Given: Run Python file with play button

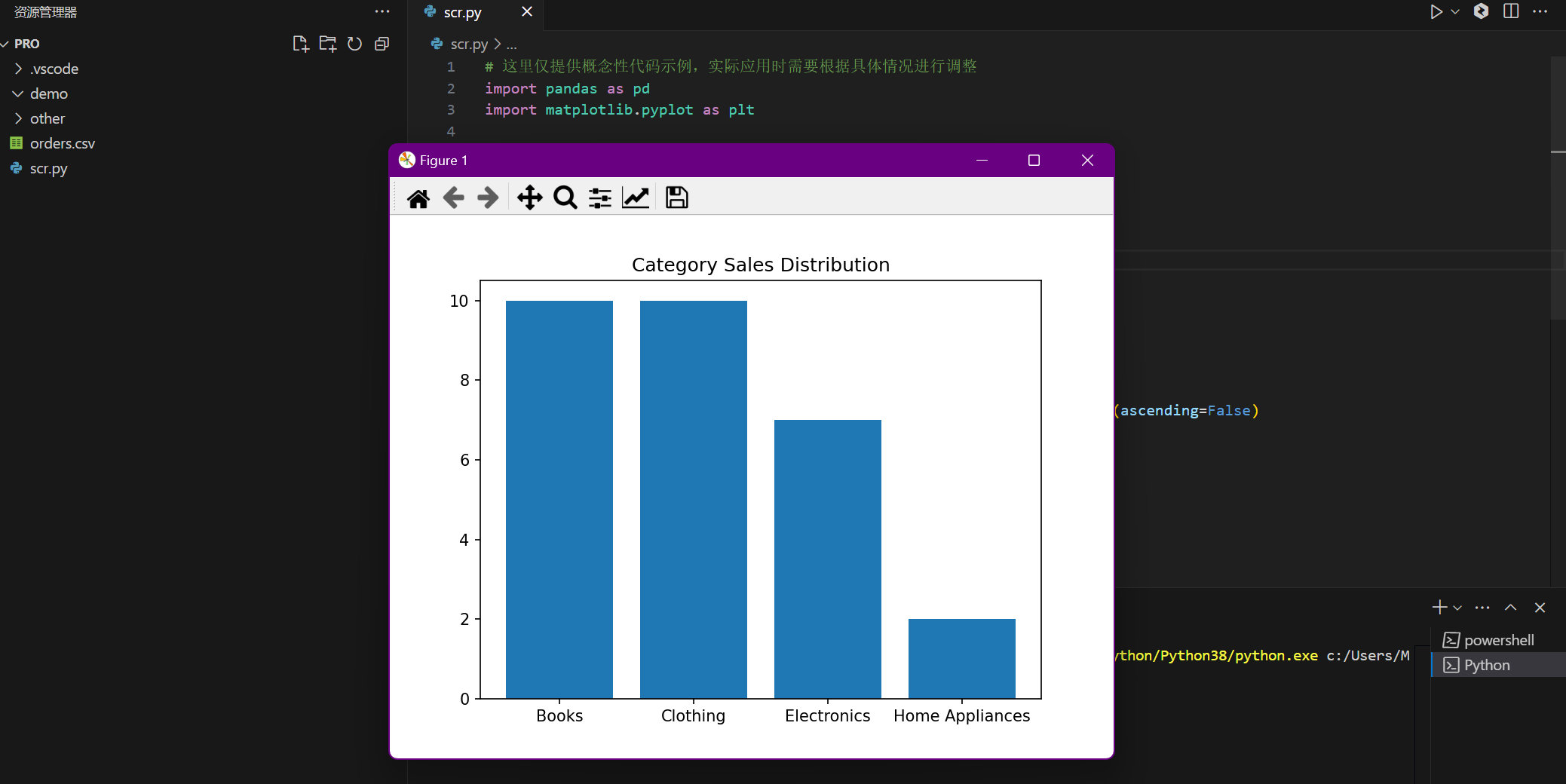Looking at the screenshot, I should click(1436, 11).
